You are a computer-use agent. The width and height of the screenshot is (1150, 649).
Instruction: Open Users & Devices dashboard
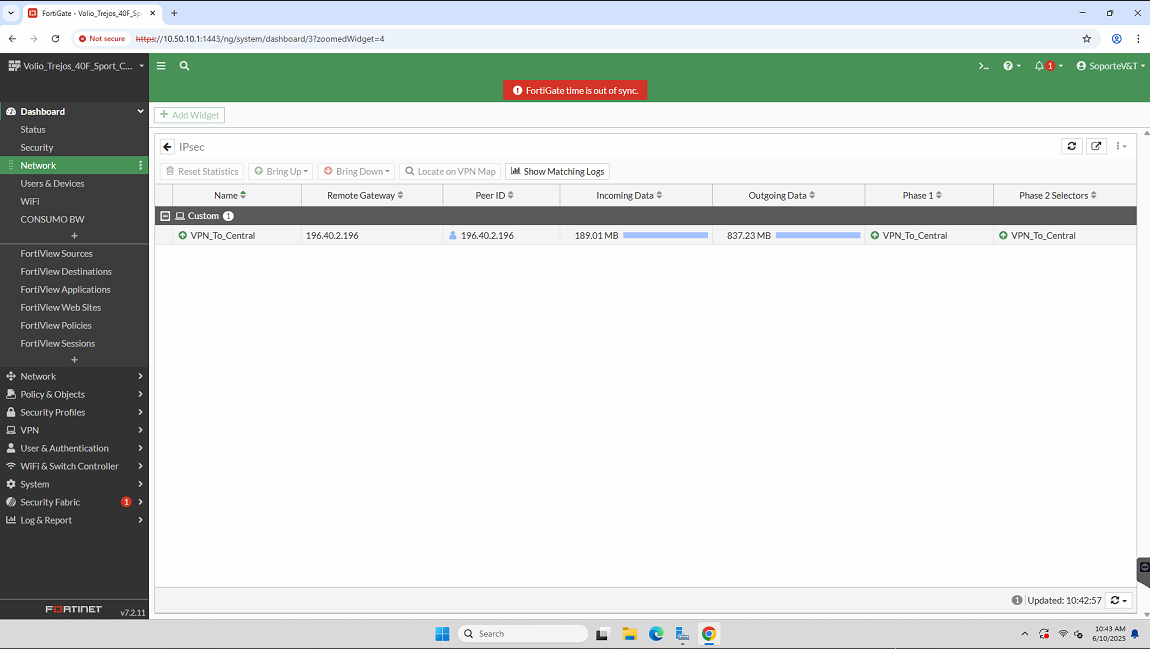point(52,183)
